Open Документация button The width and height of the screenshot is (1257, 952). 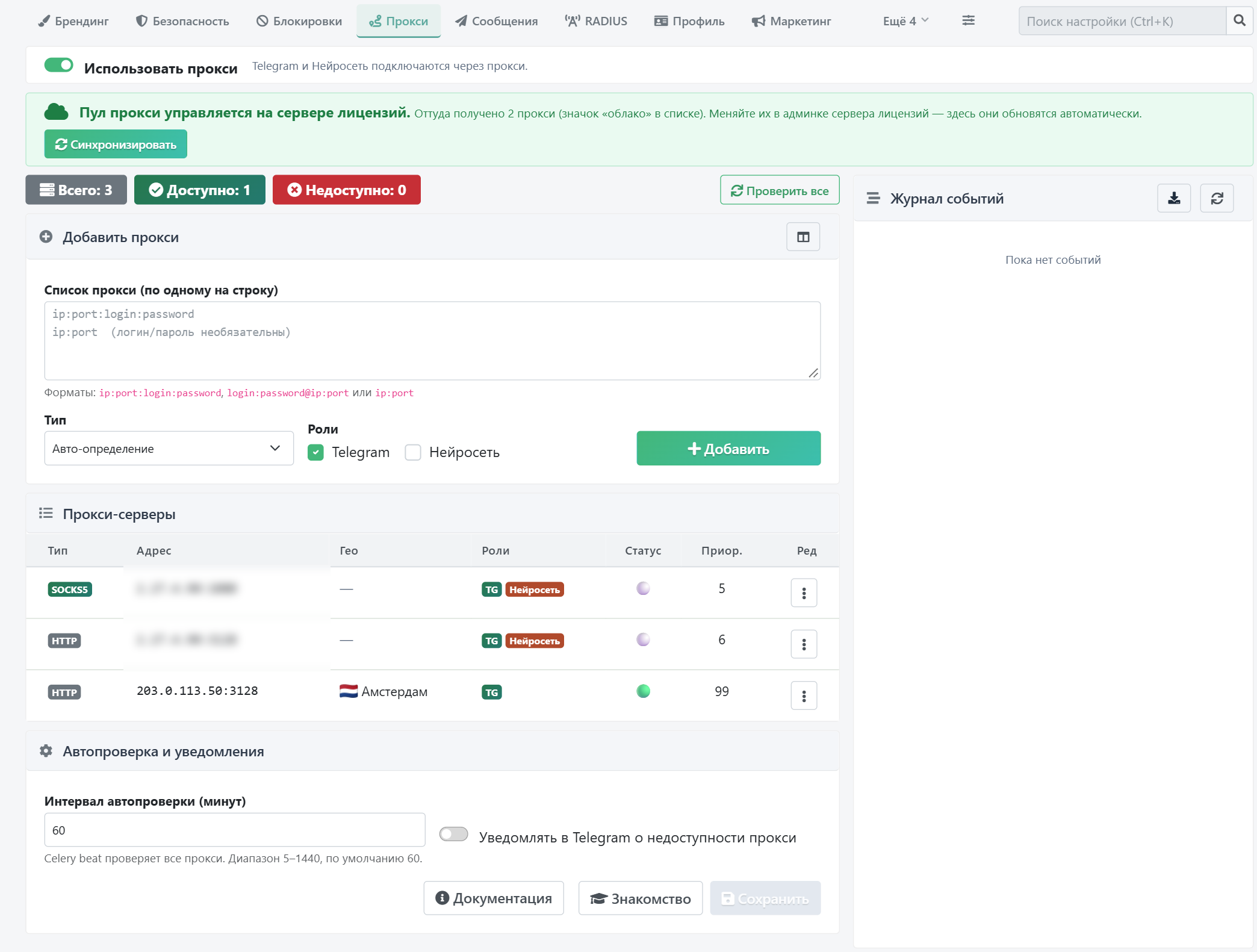pos(494,898)
